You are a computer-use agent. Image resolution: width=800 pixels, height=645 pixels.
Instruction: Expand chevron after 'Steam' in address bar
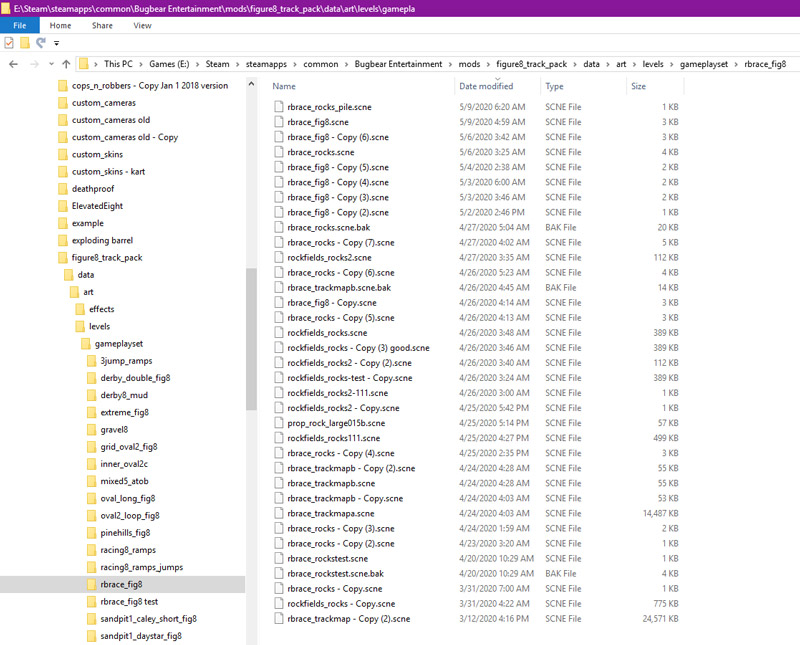(238, 64)
